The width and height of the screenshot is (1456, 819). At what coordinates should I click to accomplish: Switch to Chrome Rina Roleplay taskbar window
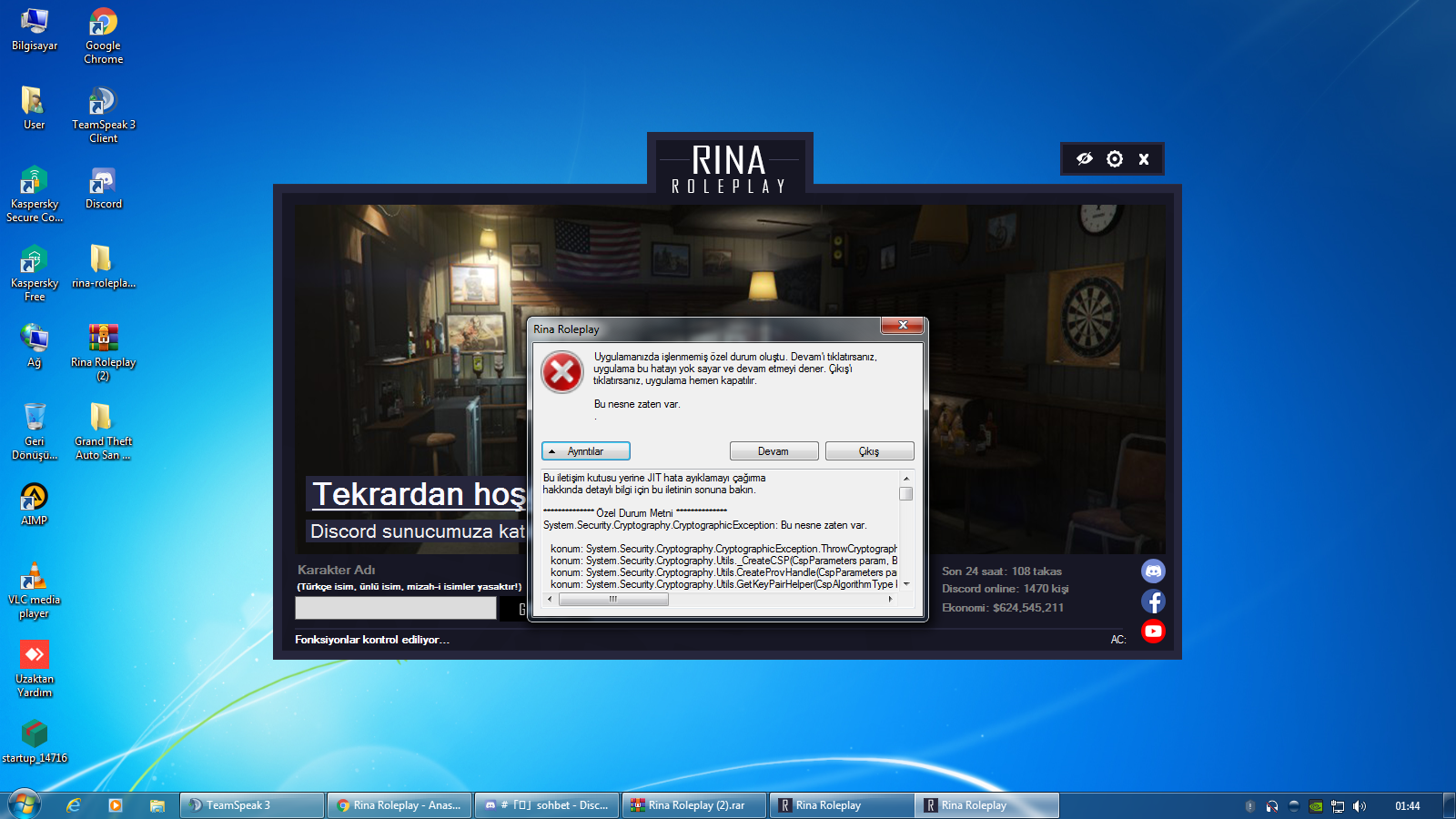click(x=399, y=805)
